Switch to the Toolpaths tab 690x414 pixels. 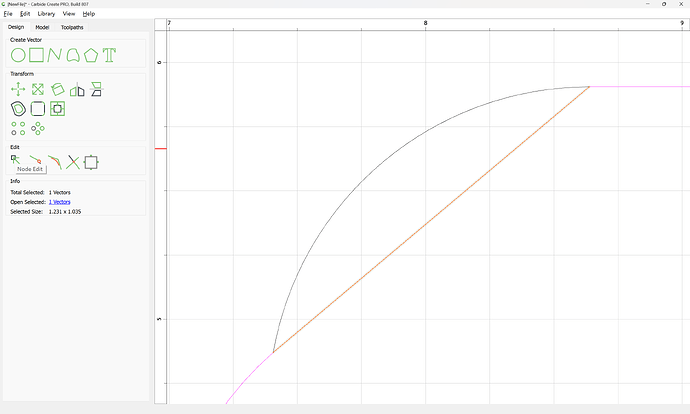coord(72,27)
